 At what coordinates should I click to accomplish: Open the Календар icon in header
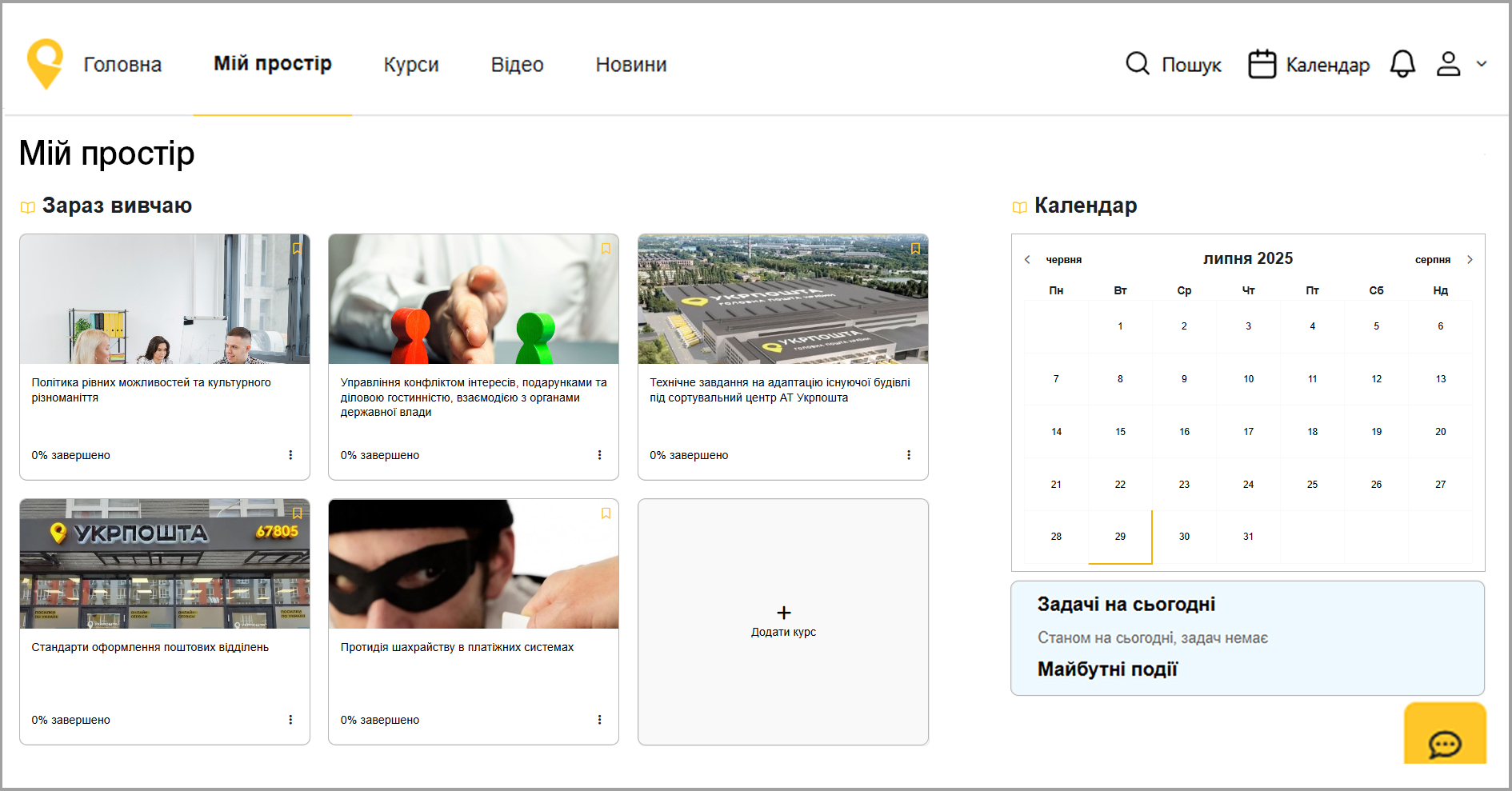point(1262,64)
